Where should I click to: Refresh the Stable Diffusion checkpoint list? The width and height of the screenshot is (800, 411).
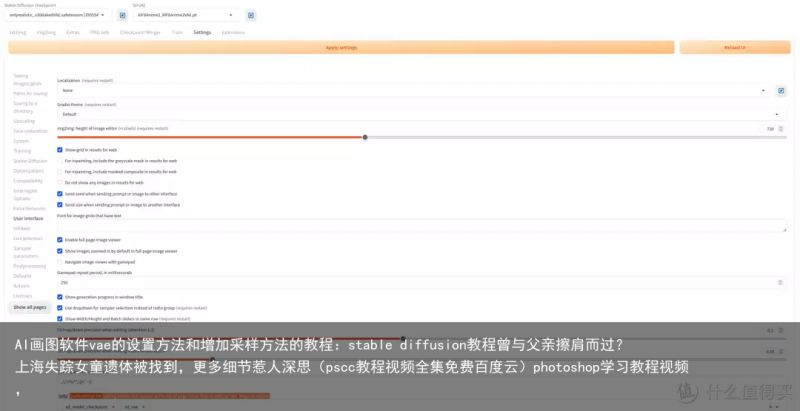[x=122, y=15]
